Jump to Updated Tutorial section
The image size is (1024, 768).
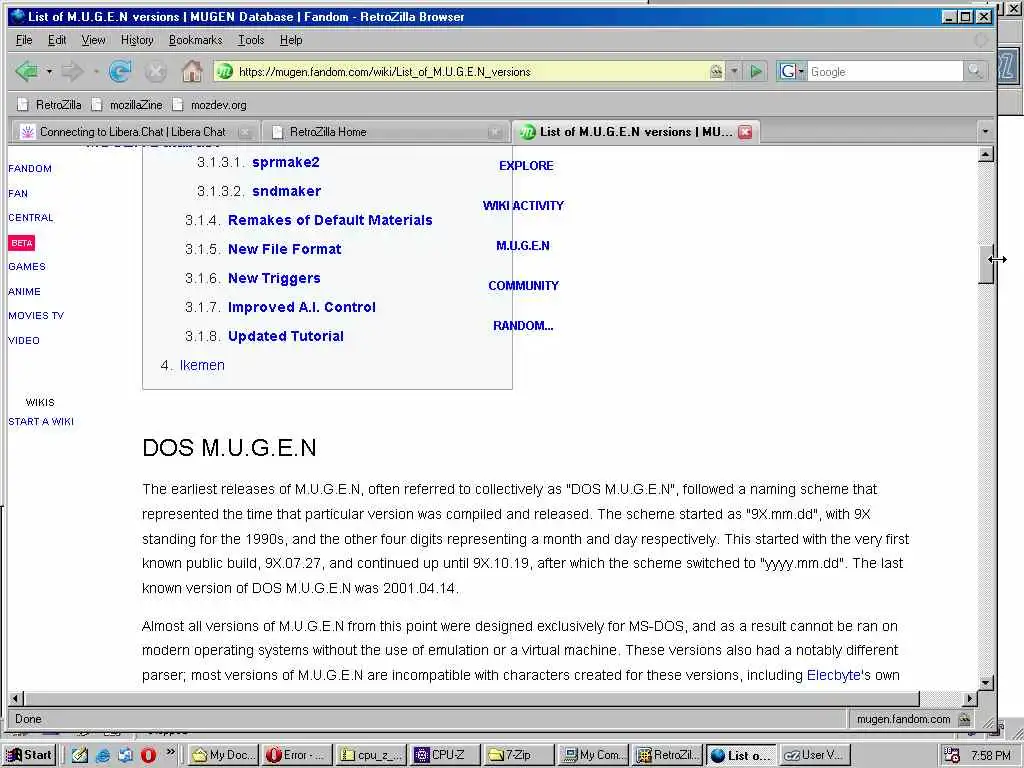(285, 336)
